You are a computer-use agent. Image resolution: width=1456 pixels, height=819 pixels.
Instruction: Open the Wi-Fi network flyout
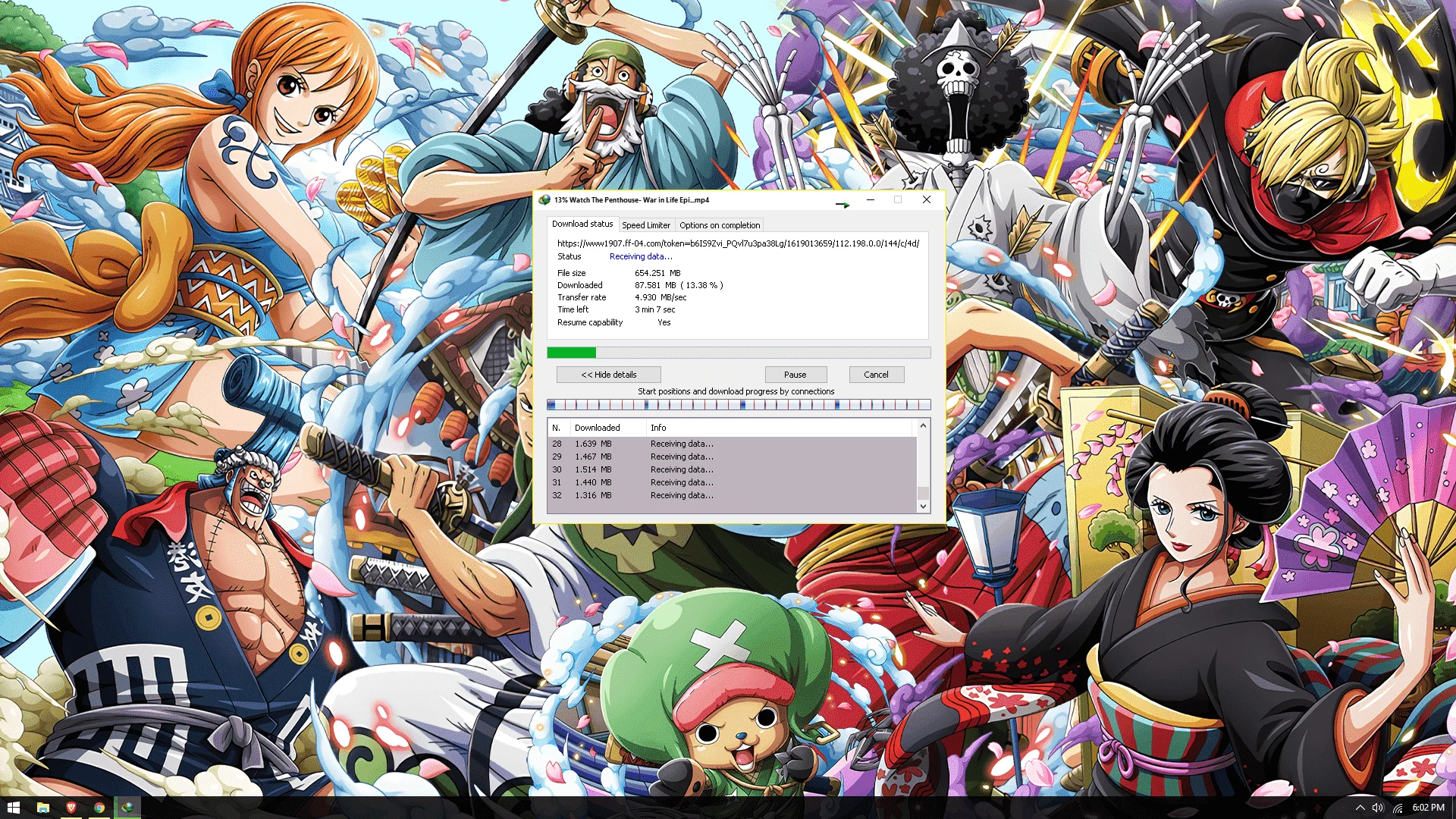coord(1398,808)
